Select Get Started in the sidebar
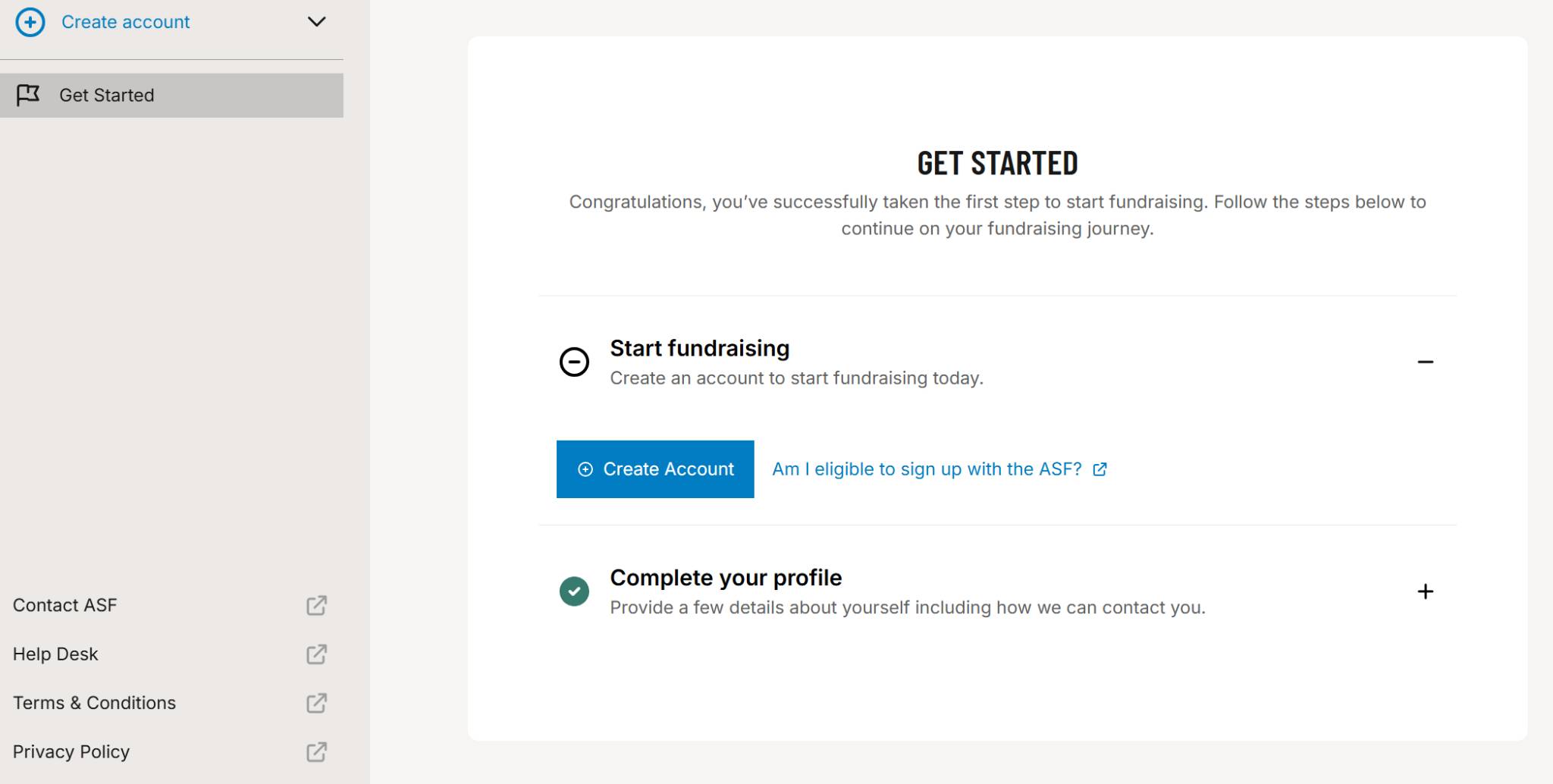 [171, 96]
